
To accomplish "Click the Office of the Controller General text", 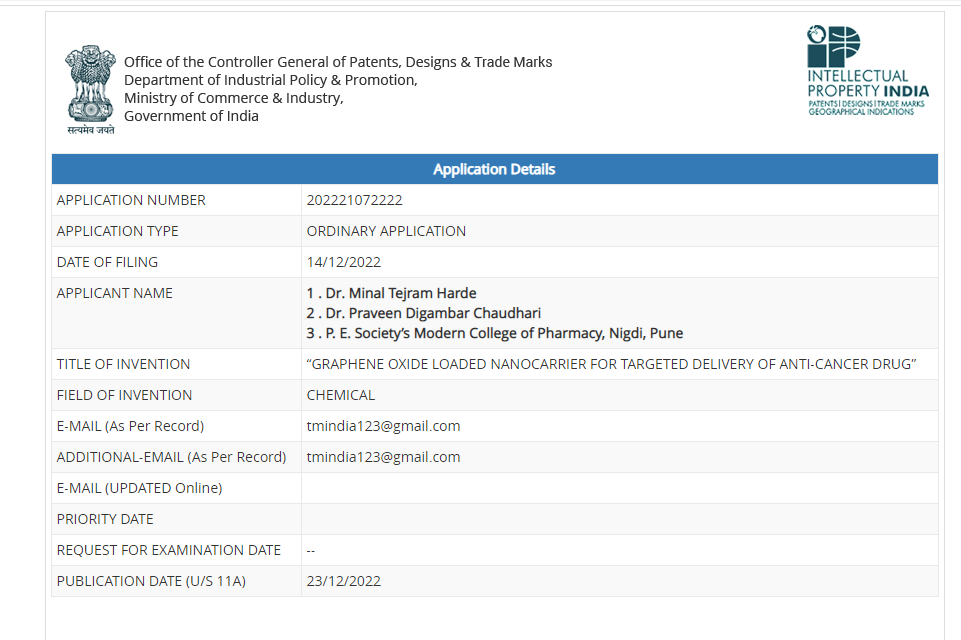I will pos(338,62).
